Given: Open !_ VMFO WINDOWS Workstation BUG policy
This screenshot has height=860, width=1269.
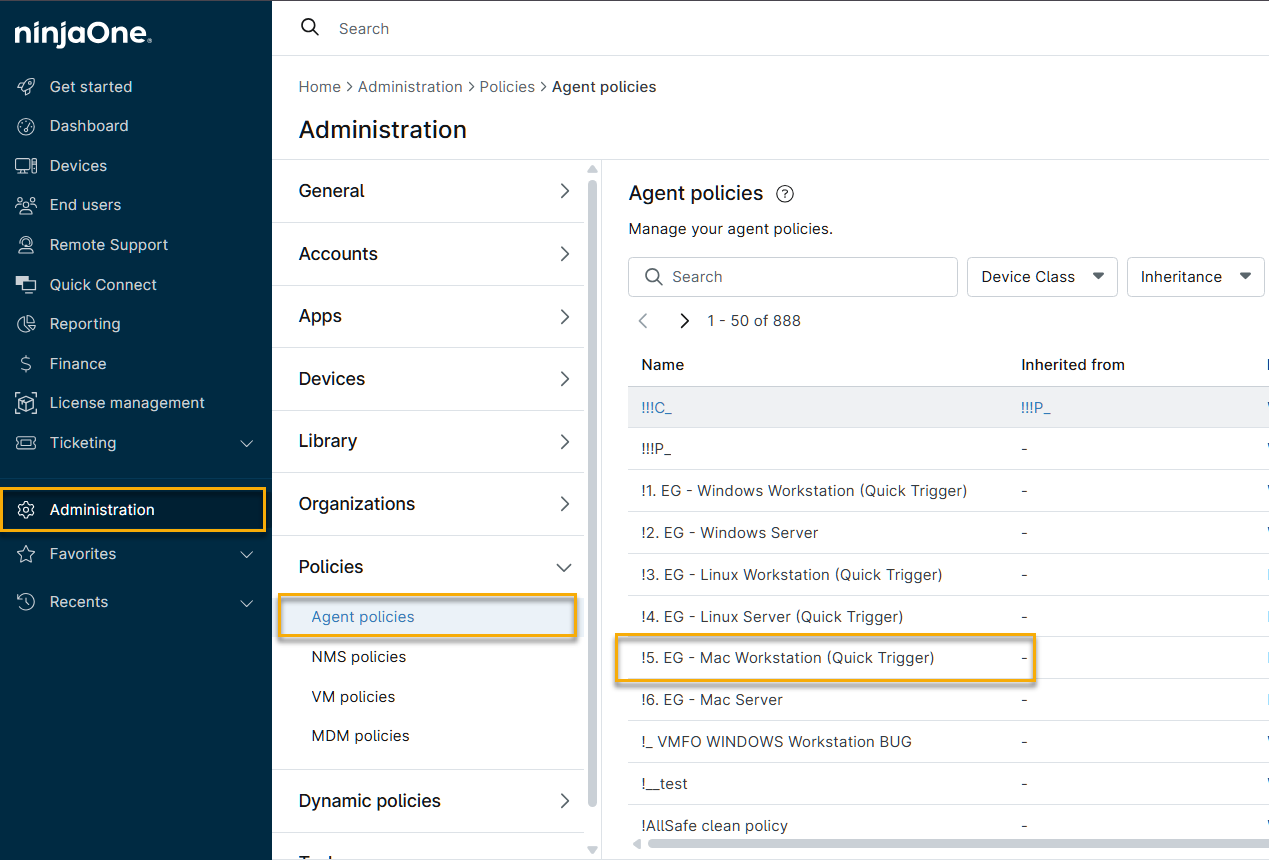Looking at the screenshot, I should (x=777, y=742).
